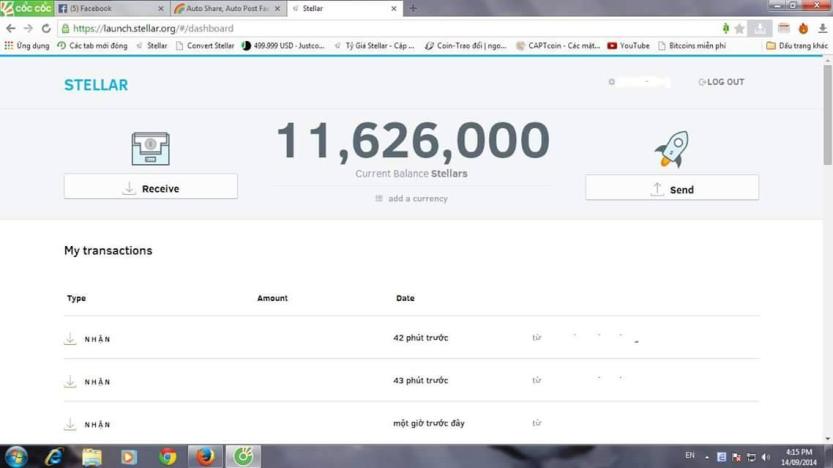Open Convert Stellar bookmark
833x468 pixels.
pyautogui.click(x=205, y=46)
